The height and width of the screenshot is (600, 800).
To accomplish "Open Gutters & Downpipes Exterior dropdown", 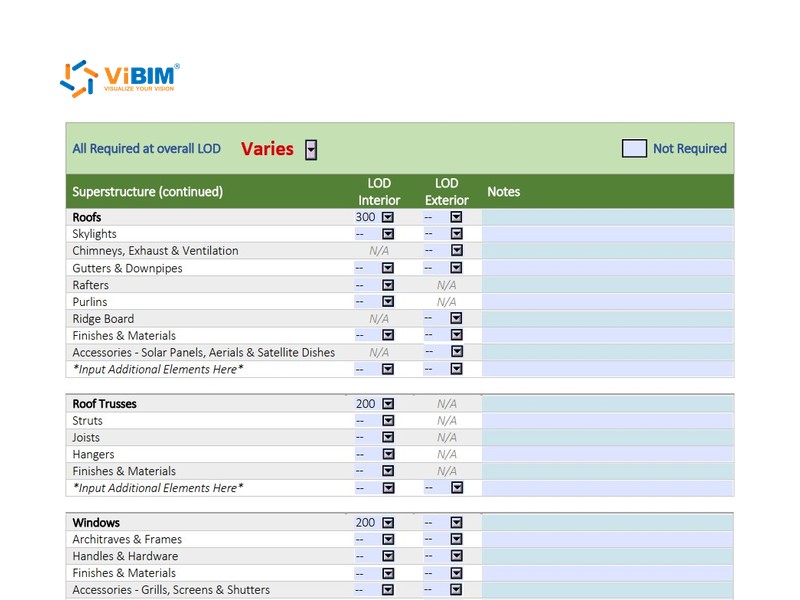I will [456, 268].
